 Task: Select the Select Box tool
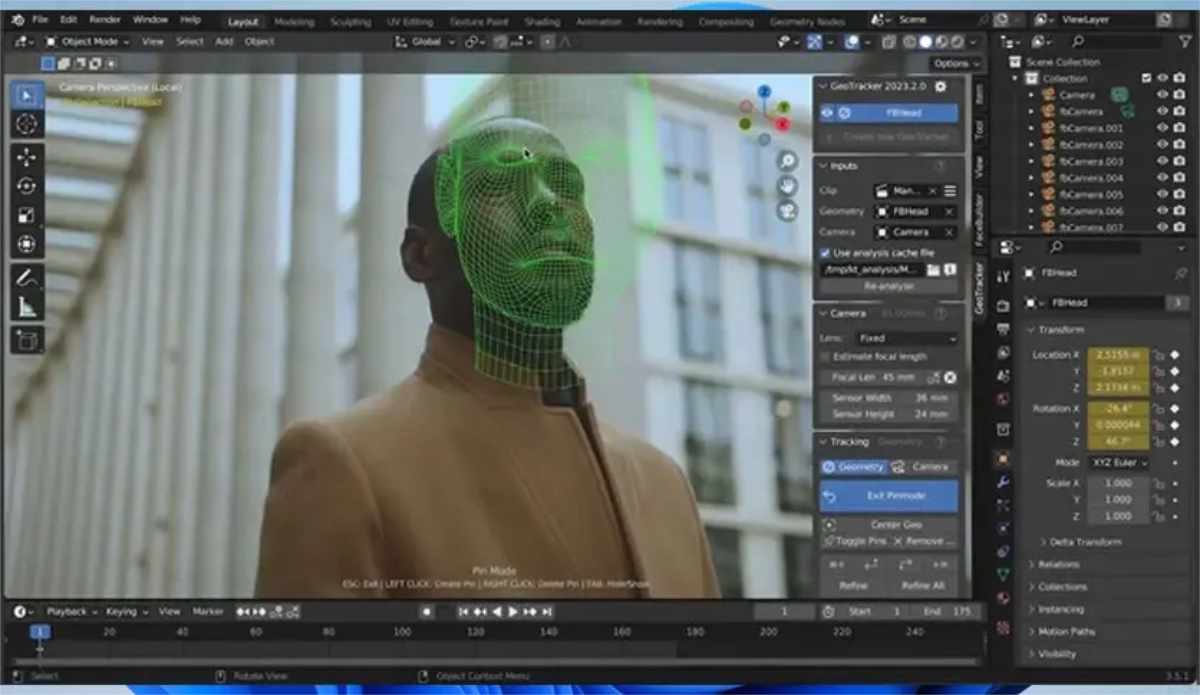pyautogui.click(x=27, y=95)
